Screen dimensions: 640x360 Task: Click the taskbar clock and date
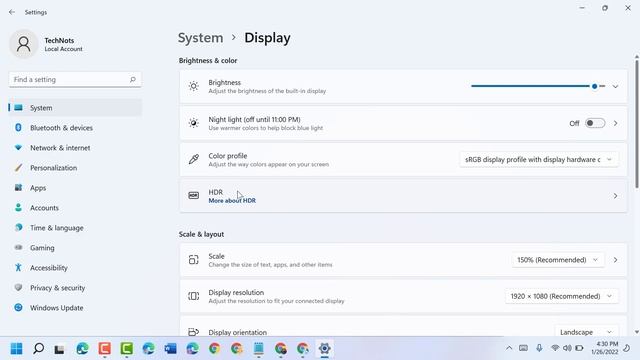tap(604, 348)
